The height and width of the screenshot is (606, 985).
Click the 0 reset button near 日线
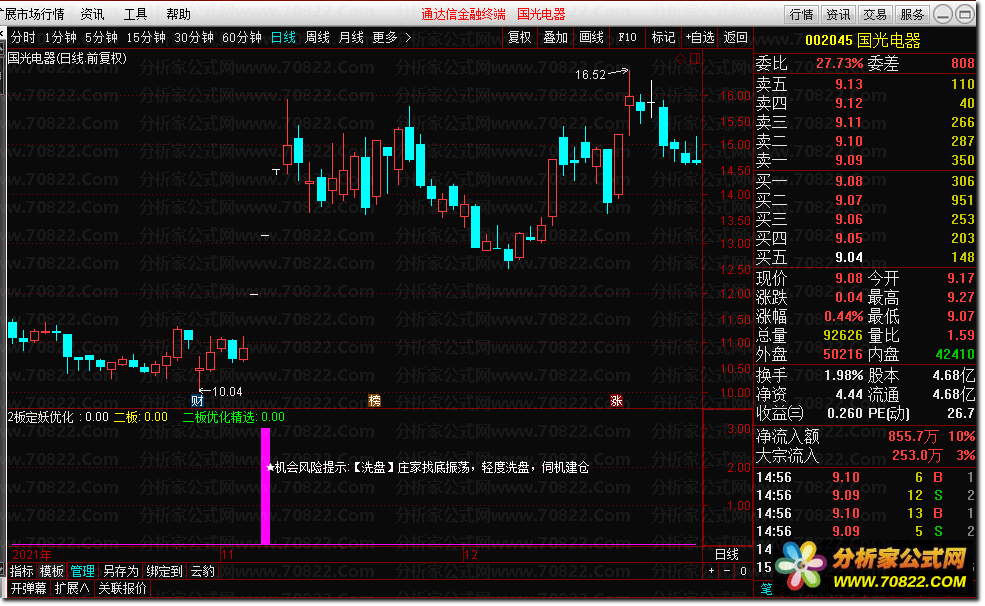pos(743,571)
